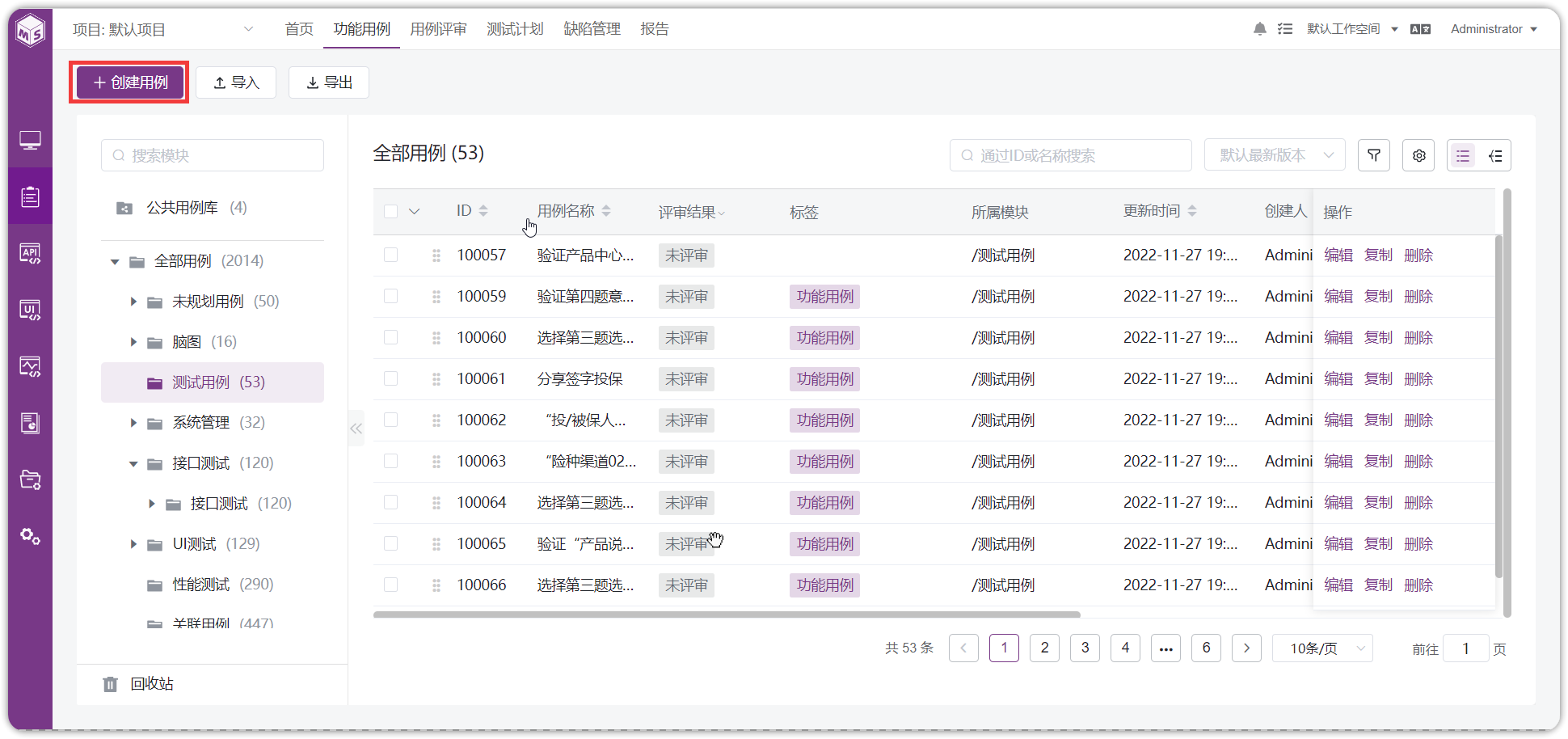Click 编辑 for case 100060
Image resolution: width=1568 pixels, height=739 pixels.
tap(1338, 338)
